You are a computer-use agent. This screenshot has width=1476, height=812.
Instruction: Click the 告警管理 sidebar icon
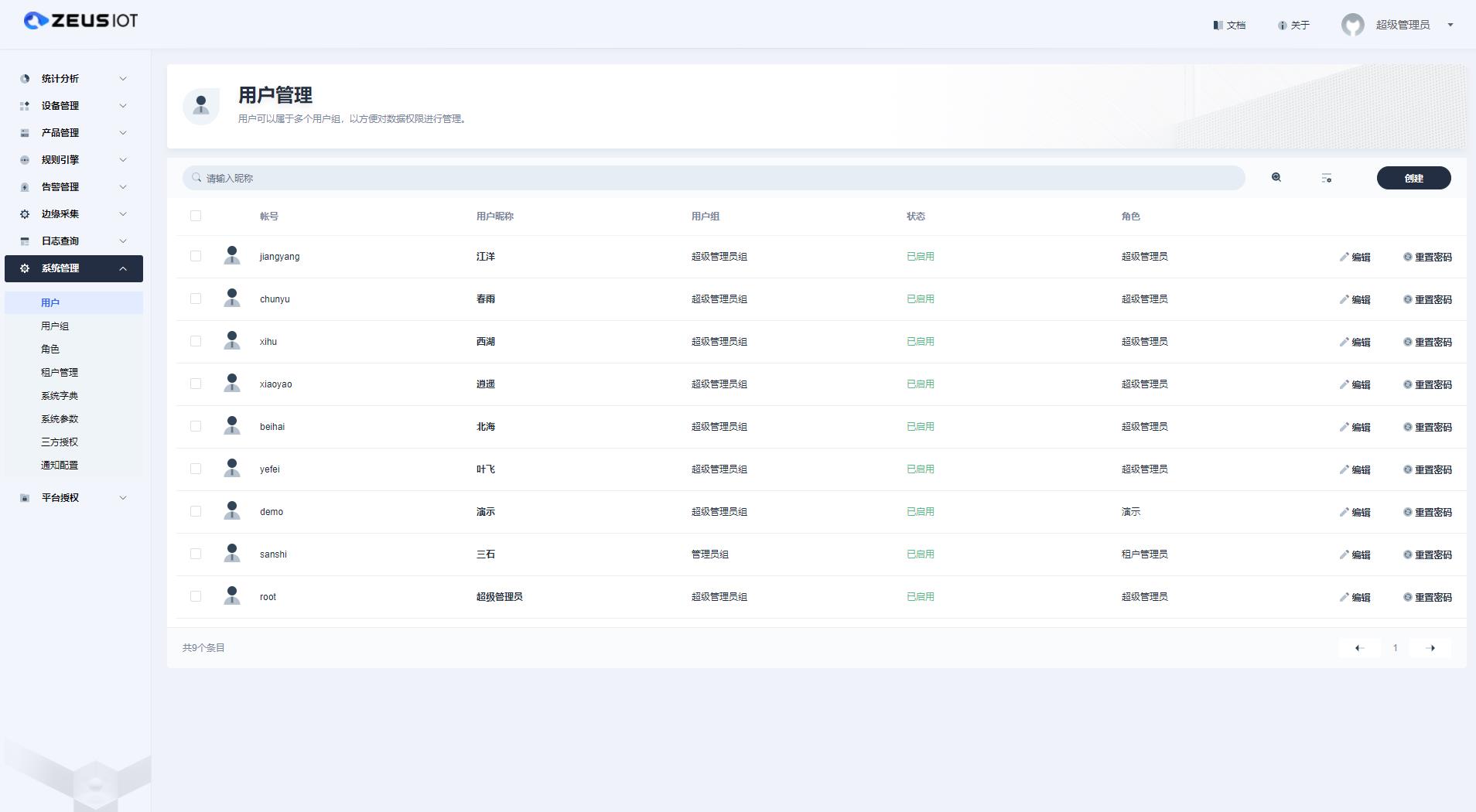[25, 187]
